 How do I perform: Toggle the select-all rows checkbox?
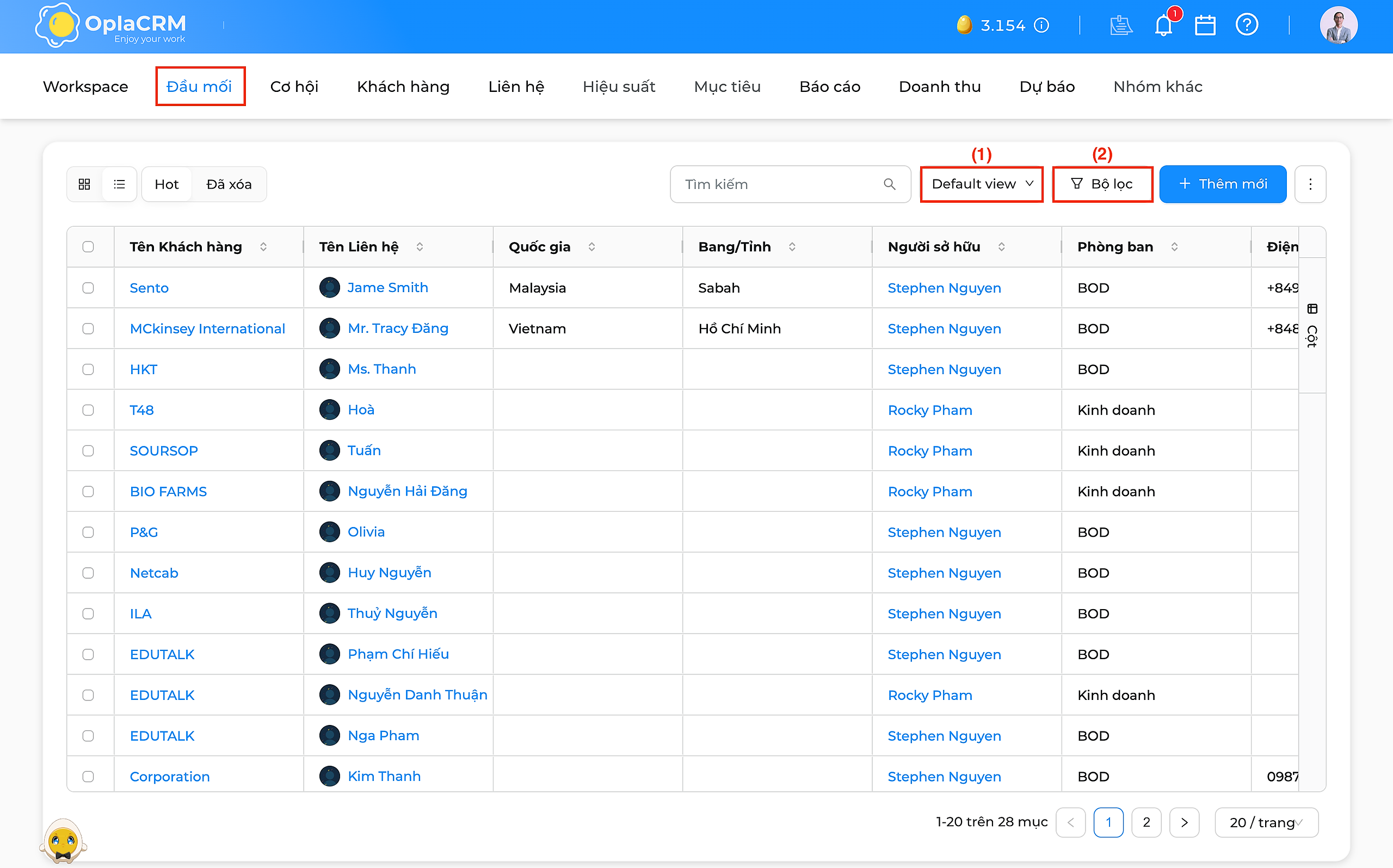click(88, 247)
